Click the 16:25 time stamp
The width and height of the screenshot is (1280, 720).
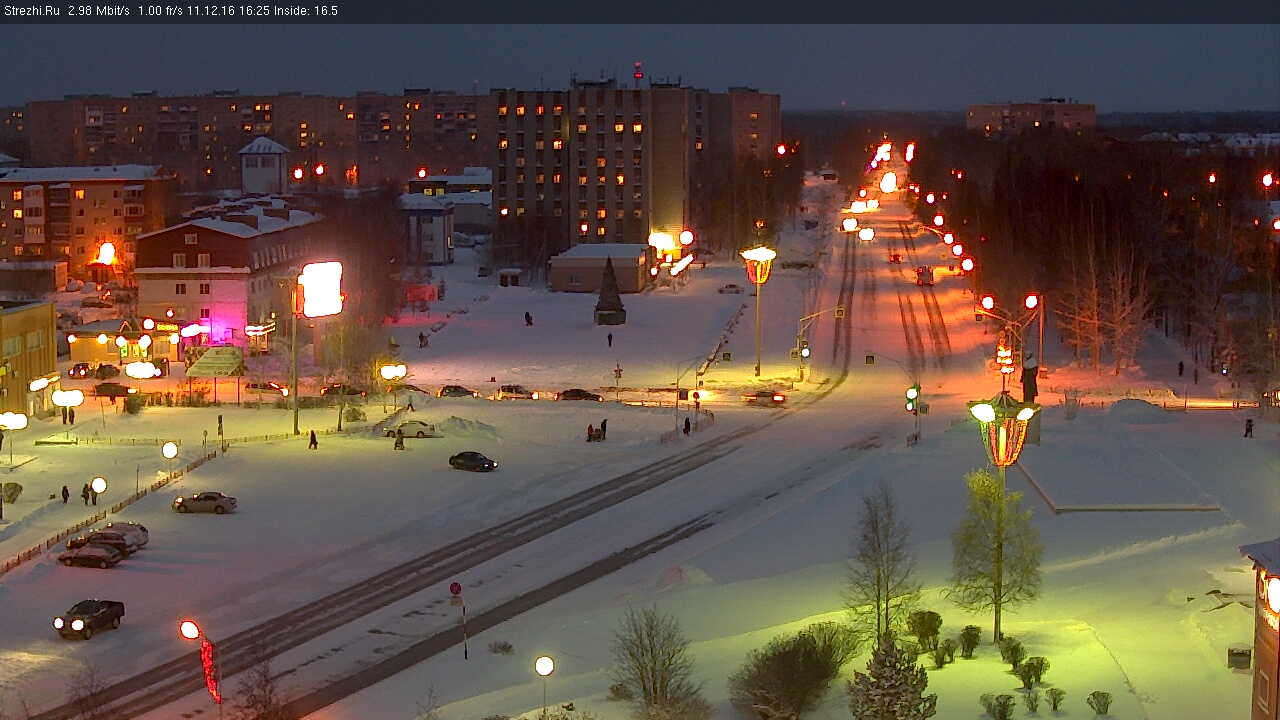coord(254,11)
